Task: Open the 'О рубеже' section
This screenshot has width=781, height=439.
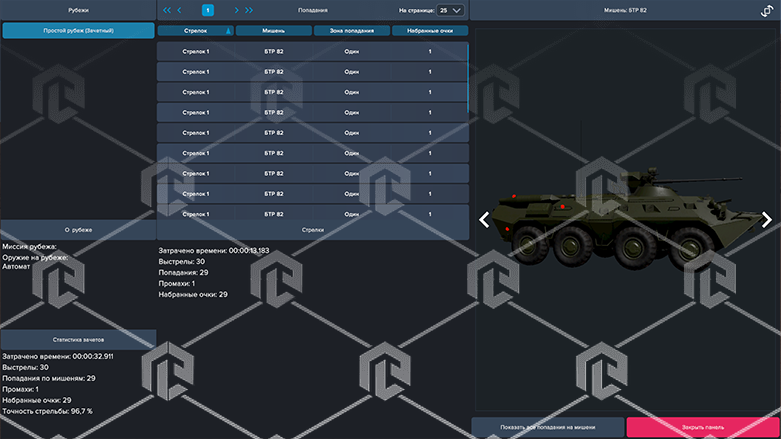Action: click(x=78, y=229)
